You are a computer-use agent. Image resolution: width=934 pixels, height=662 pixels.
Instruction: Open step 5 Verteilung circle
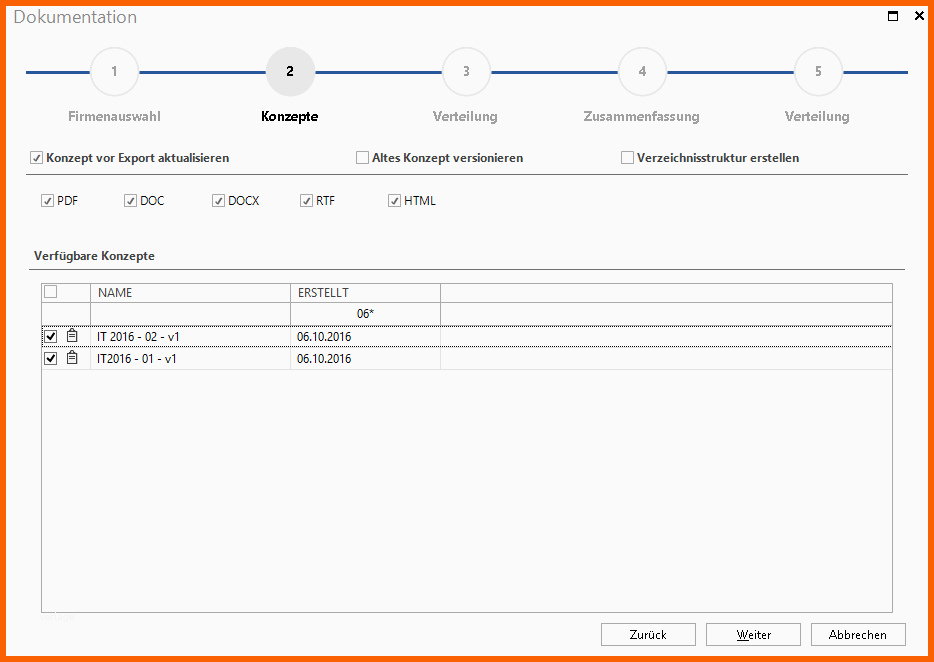[818, 72]
